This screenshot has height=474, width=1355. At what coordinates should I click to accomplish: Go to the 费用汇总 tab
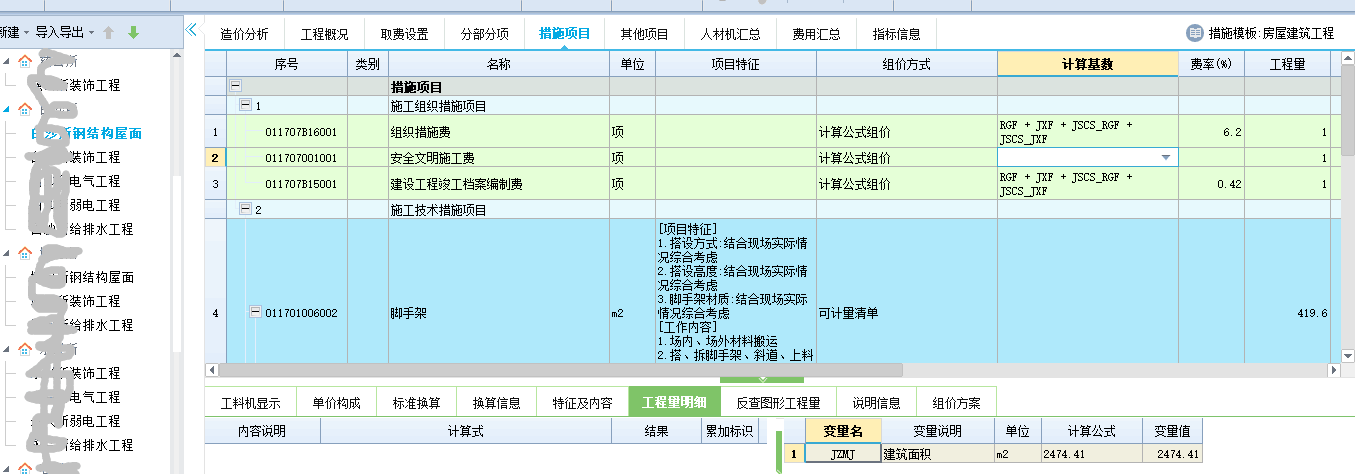coord(816,34)
